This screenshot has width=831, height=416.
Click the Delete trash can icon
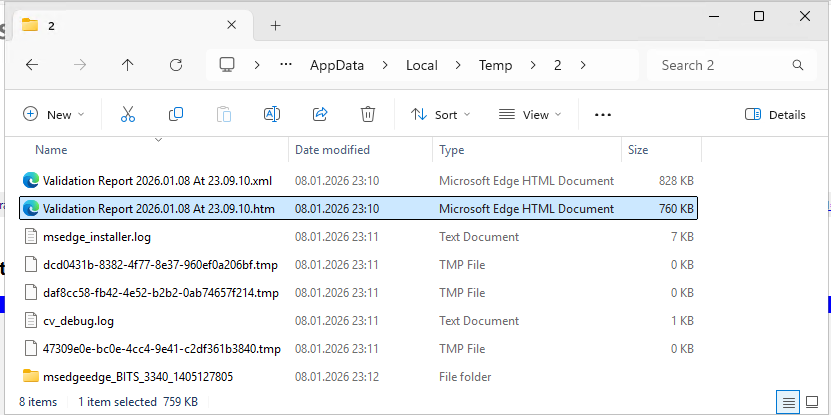(368, 115)
